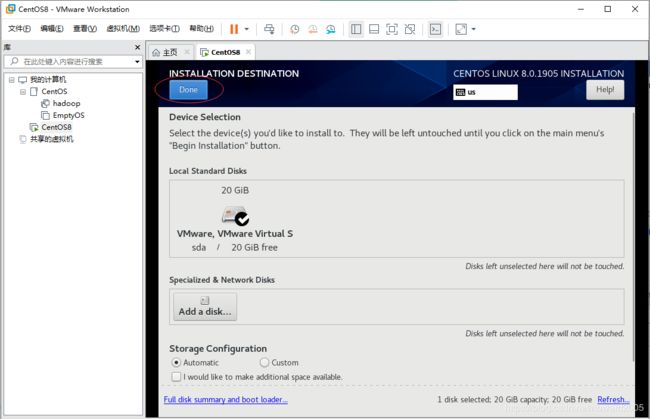Close the 主页 home tab
This screenshot has height=419, width=650.
point(187,52)
